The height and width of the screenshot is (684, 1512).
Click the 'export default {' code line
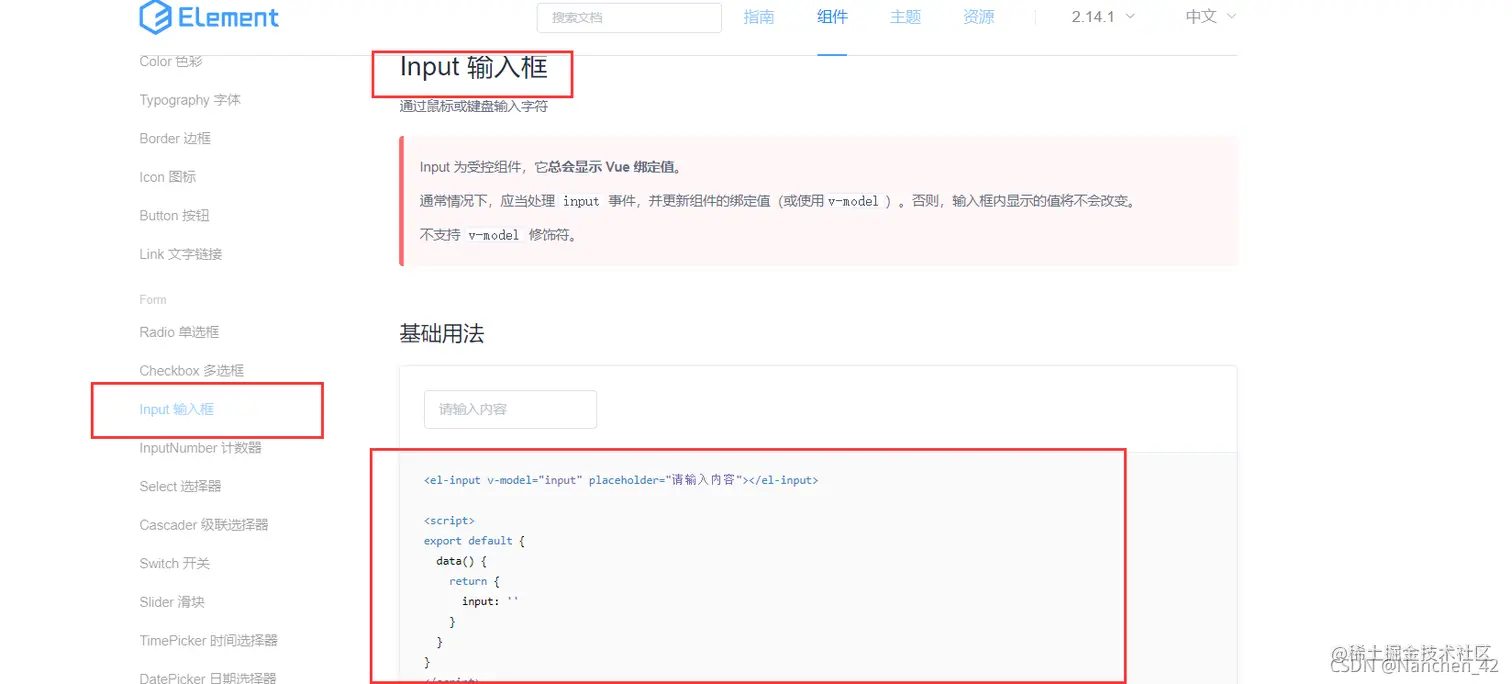click(x=474, y=541)
